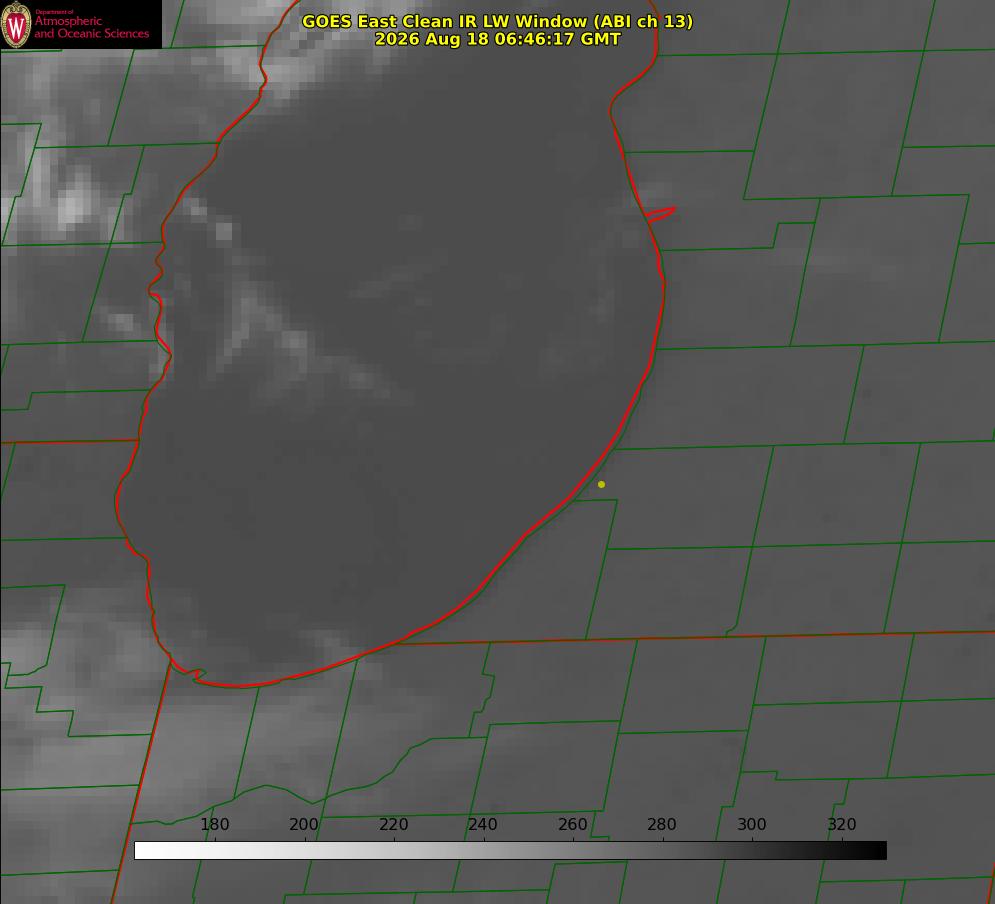Click the 220 tick label on the colorbar
Image resolution: width=995 pixels, height=904 pixels.
[x=393, y=824]
